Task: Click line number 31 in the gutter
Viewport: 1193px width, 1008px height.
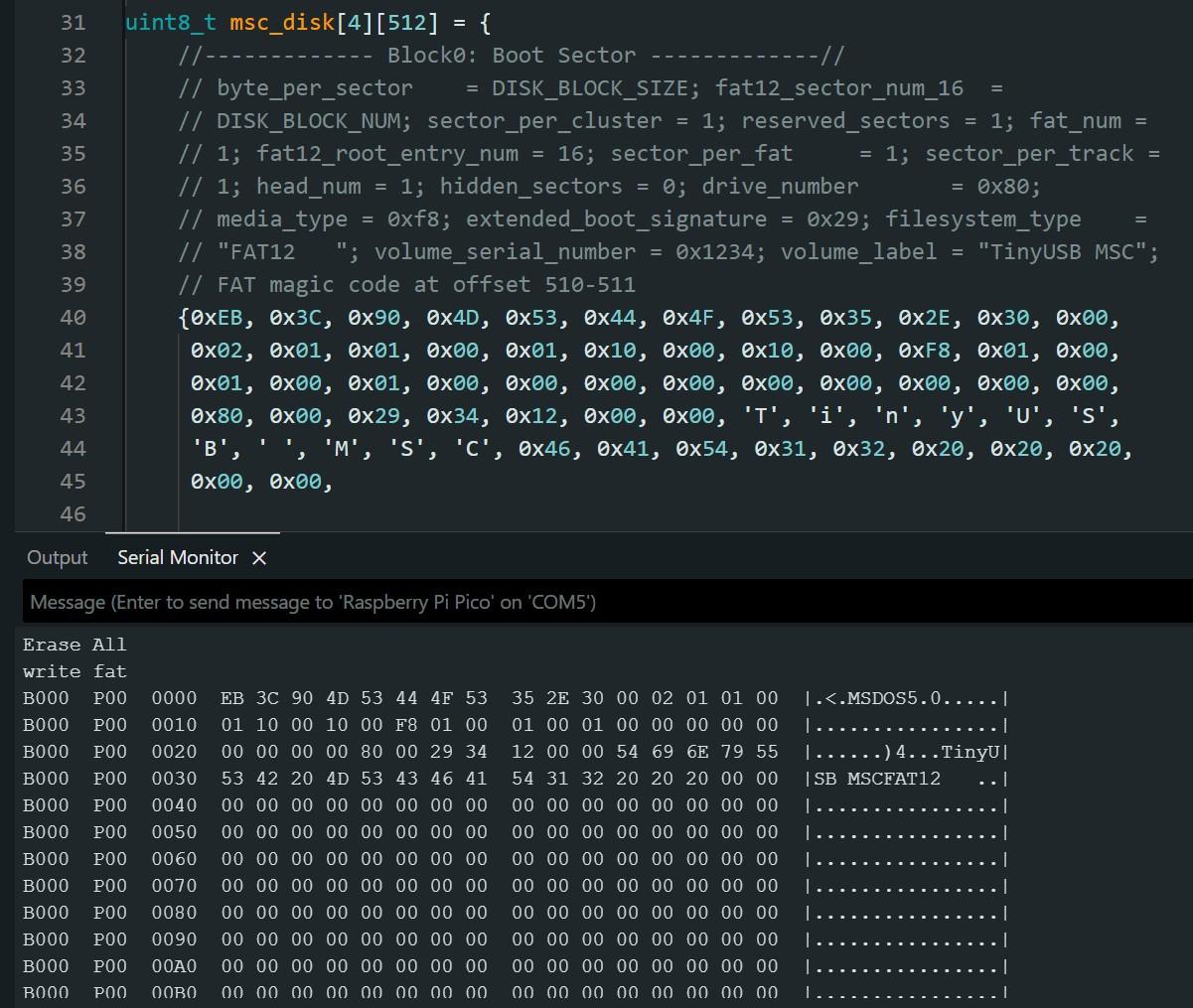Action: pyautogui.click(x=74, y=23)
